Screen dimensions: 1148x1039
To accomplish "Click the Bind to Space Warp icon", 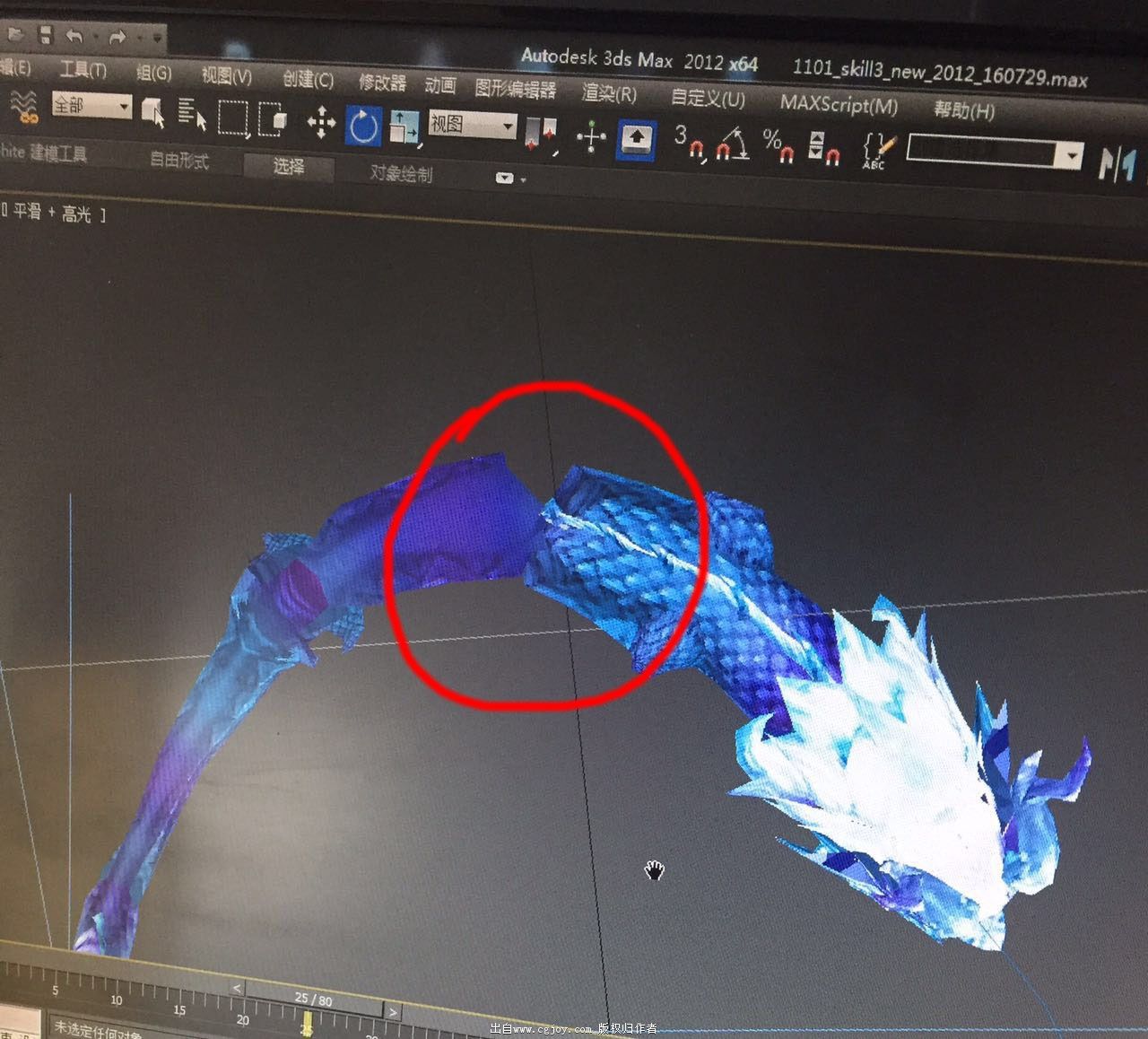I will [x=24, y=107].
